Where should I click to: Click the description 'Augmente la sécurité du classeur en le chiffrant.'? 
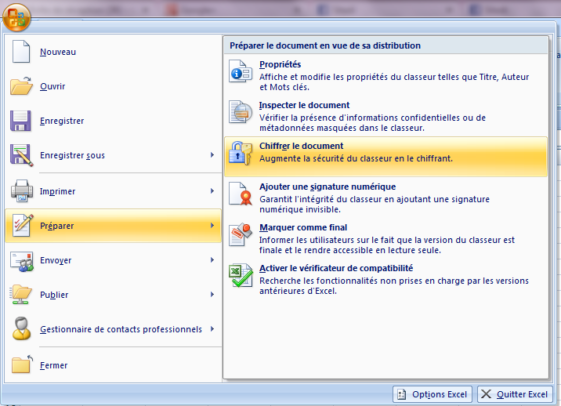click(356, 158)
